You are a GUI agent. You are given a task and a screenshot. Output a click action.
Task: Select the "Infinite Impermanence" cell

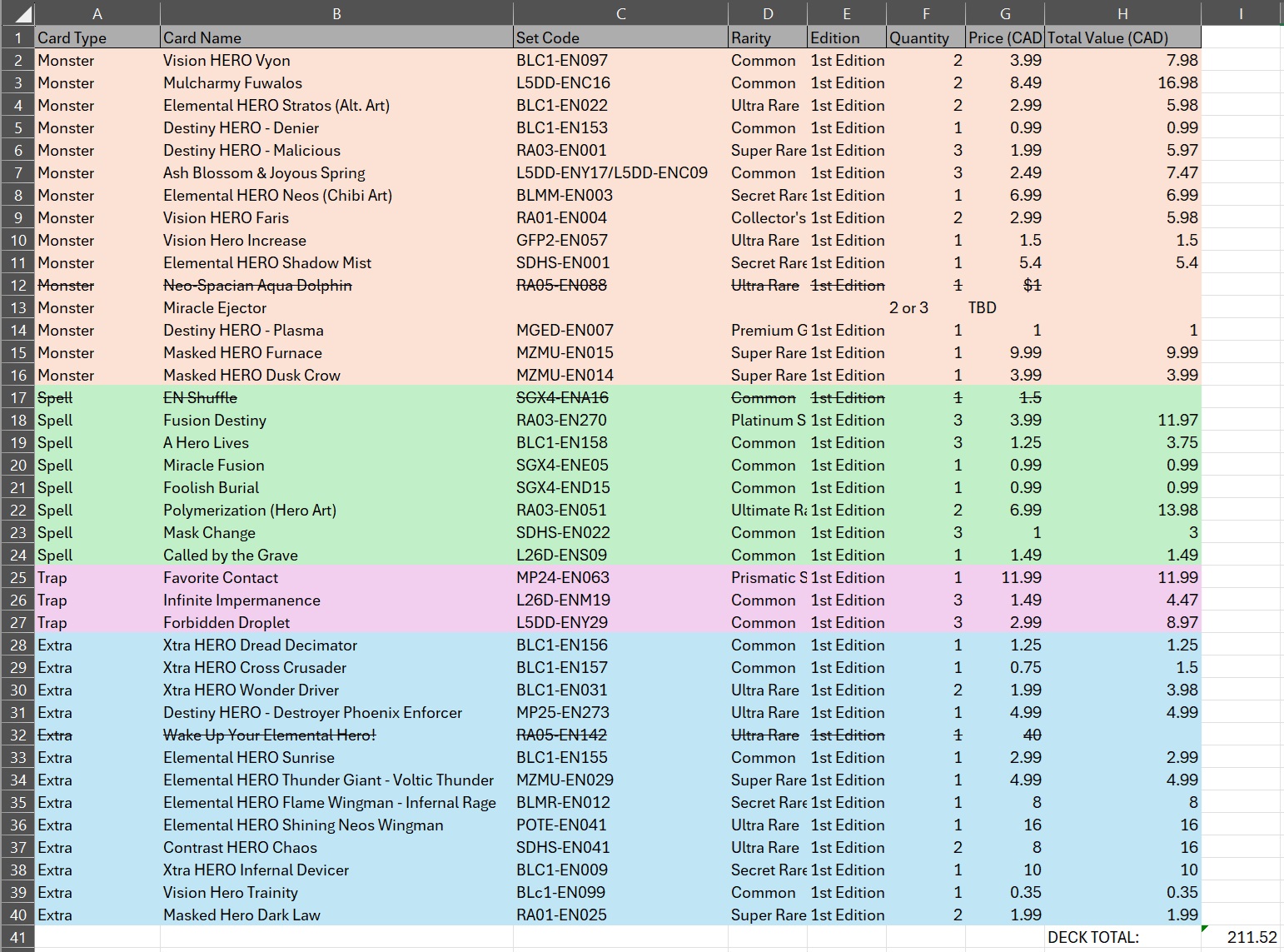point(336,600)
